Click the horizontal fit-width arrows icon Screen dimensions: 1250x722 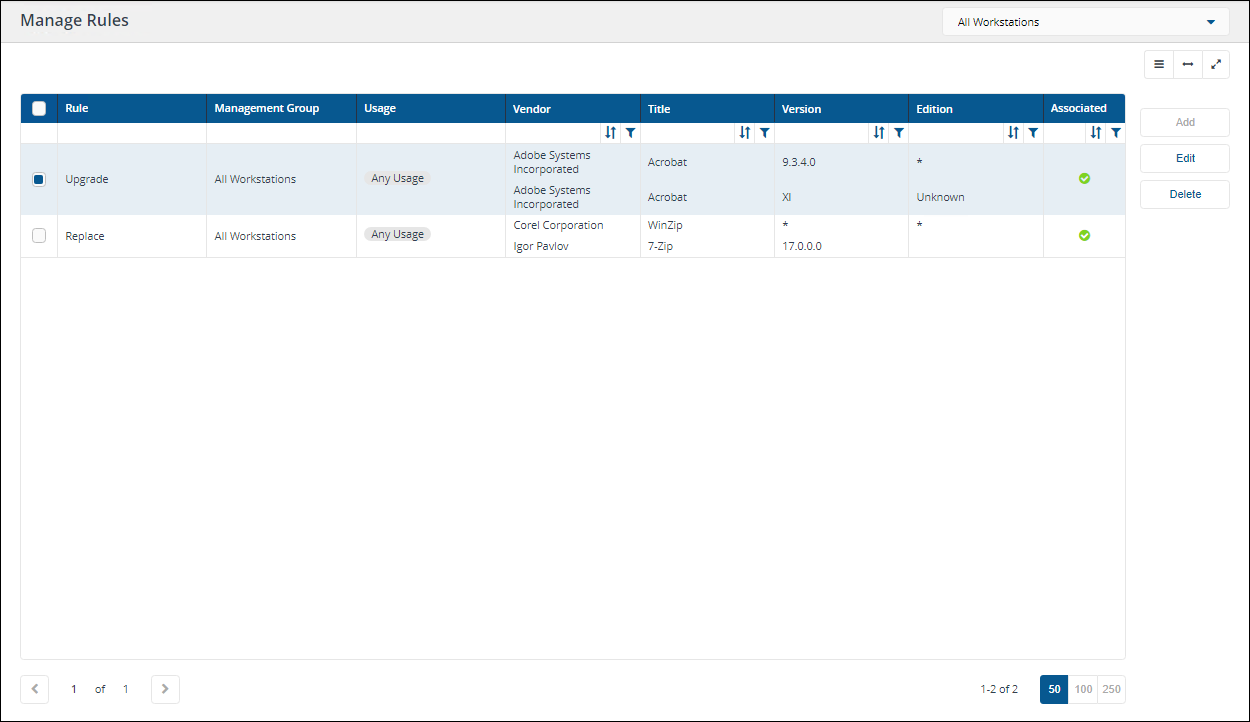click(1187, 64)
